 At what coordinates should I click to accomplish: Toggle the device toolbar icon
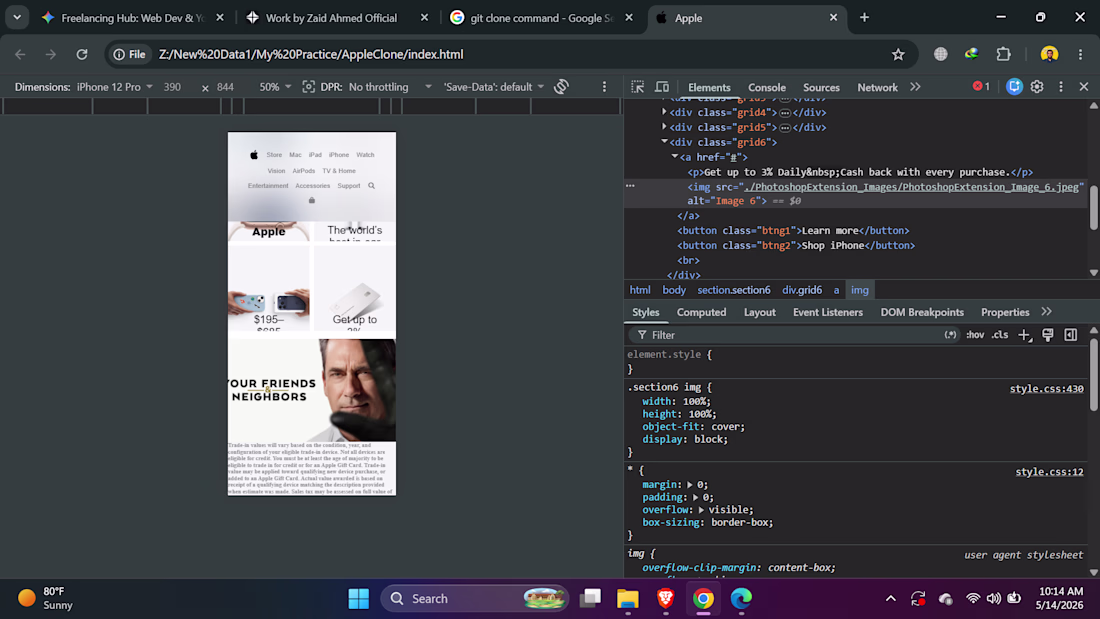coord(662,87)
